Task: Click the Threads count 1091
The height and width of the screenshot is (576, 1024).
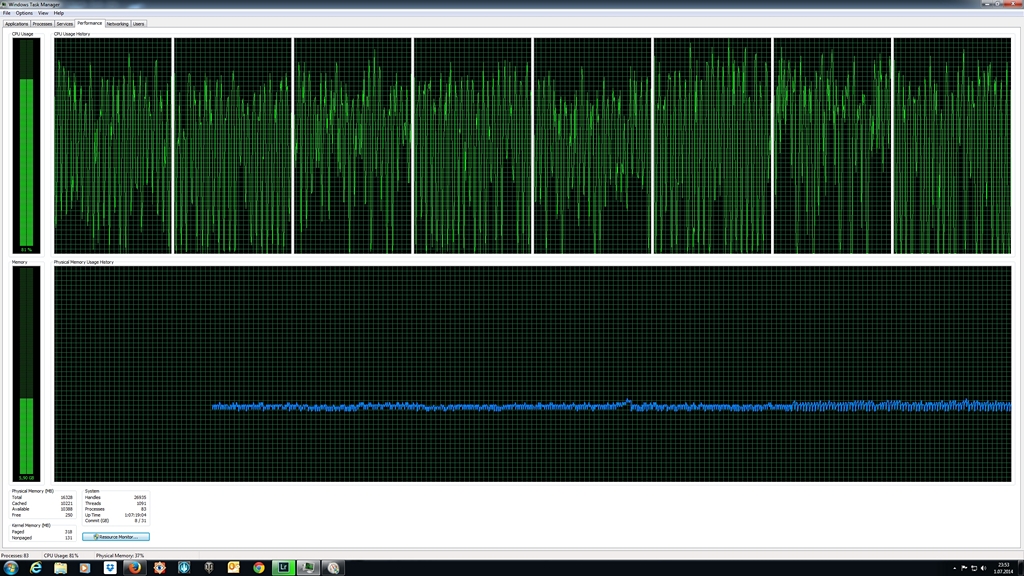Action: tap(141, 504)
